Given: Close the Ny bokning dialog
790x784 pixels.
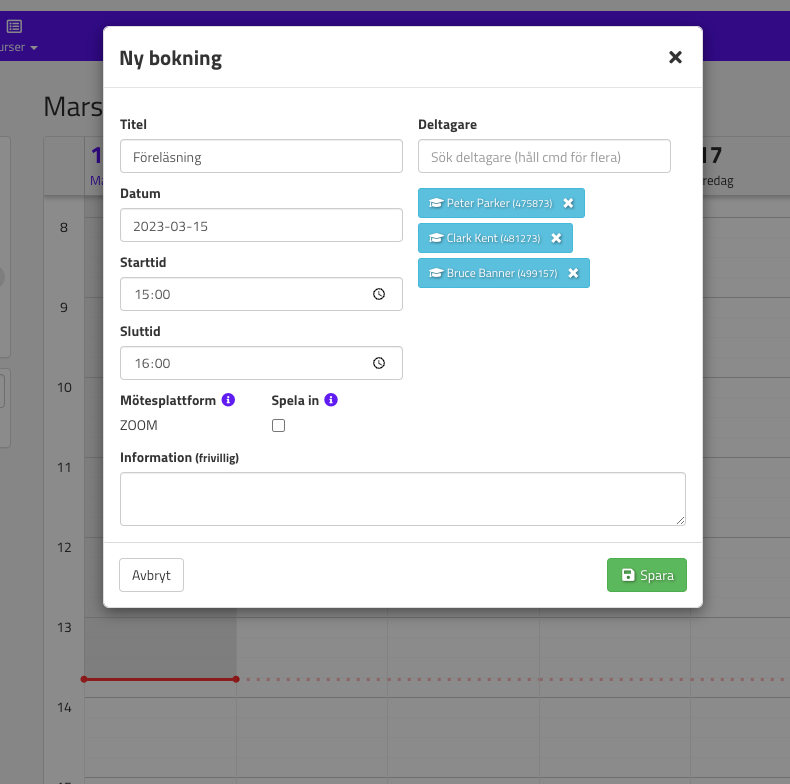Looking at the screenshot, I should click(675, 58).
